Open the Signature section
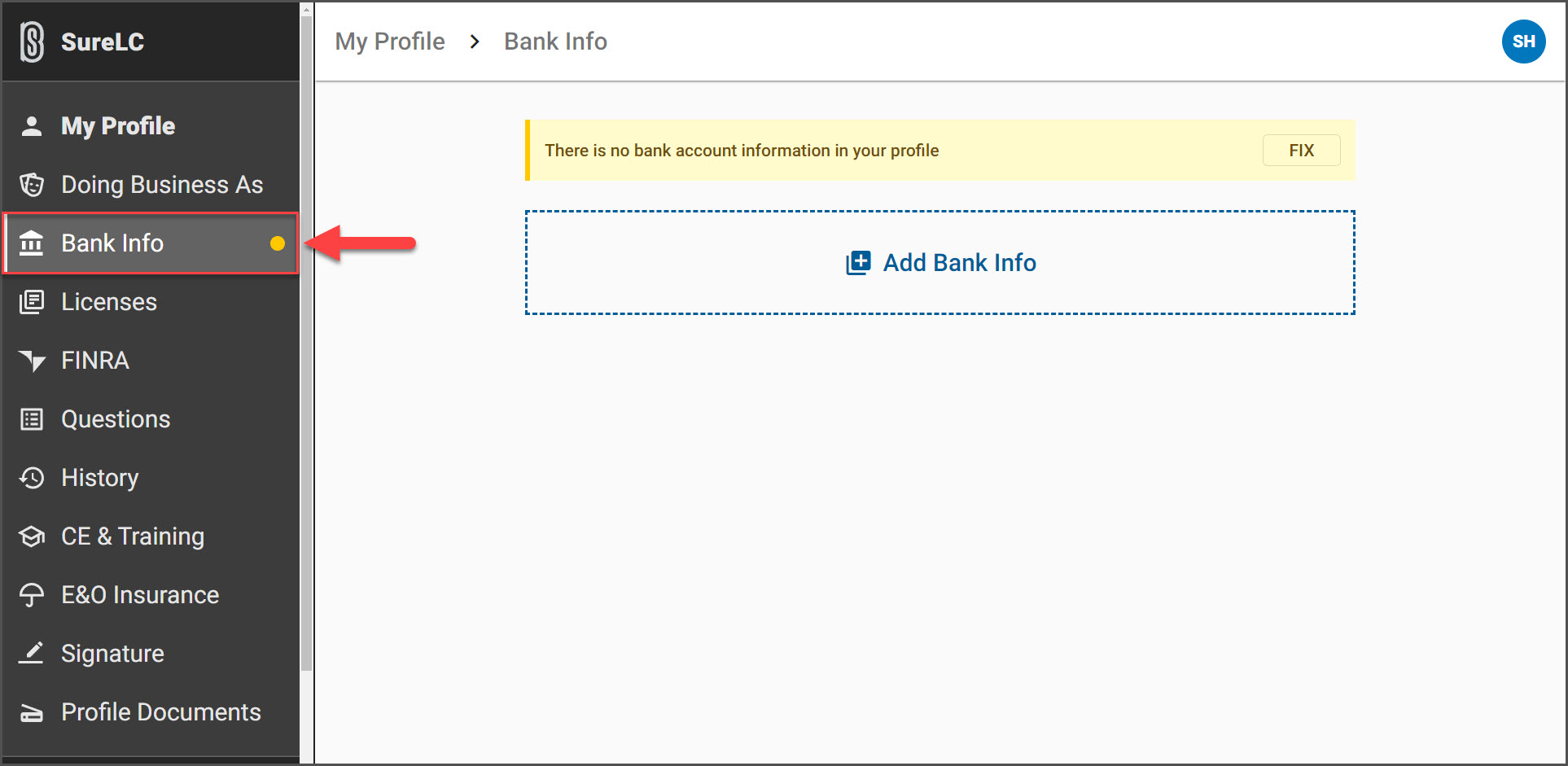 151,654
